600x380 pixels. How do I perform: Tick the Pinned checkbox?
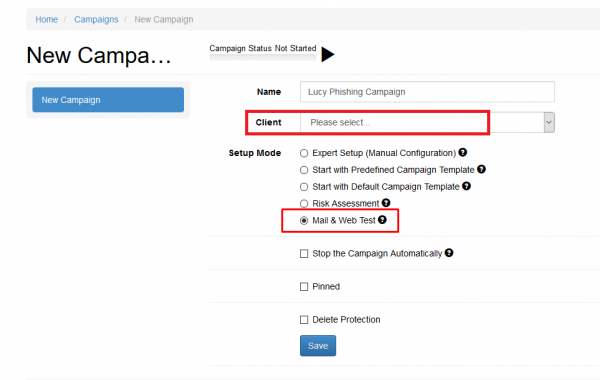[304, 287]
